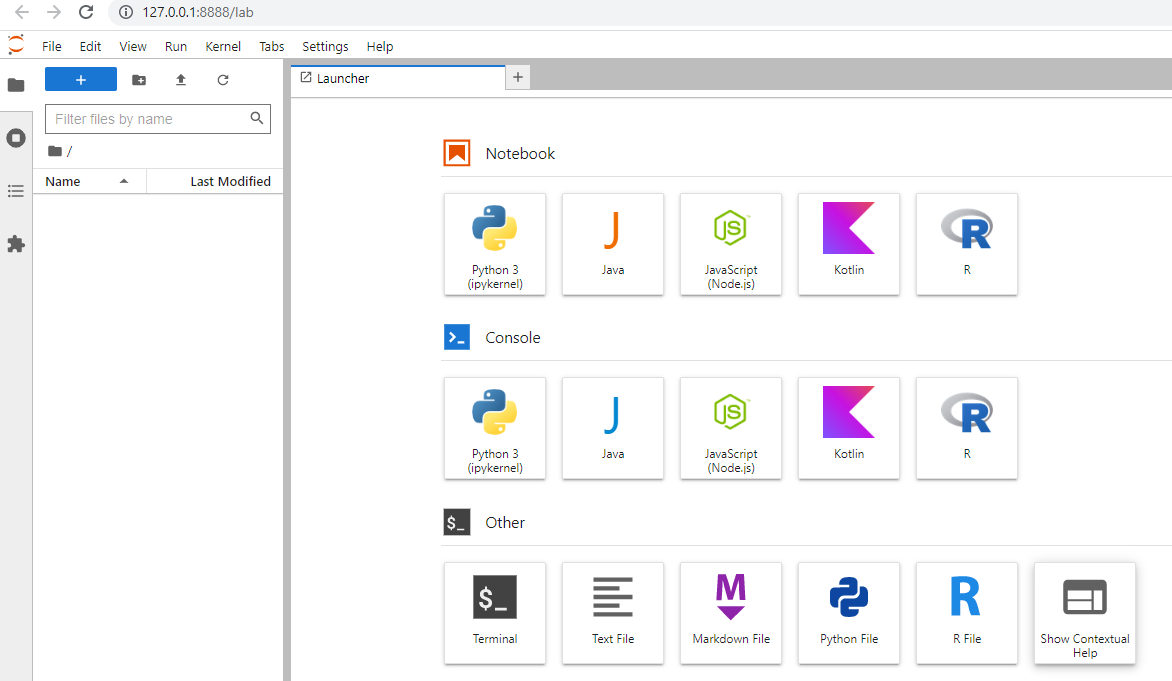Click the site information icon in address bar
The width and height of the screenshot is (1172, 681).
(x=126, y=12)
